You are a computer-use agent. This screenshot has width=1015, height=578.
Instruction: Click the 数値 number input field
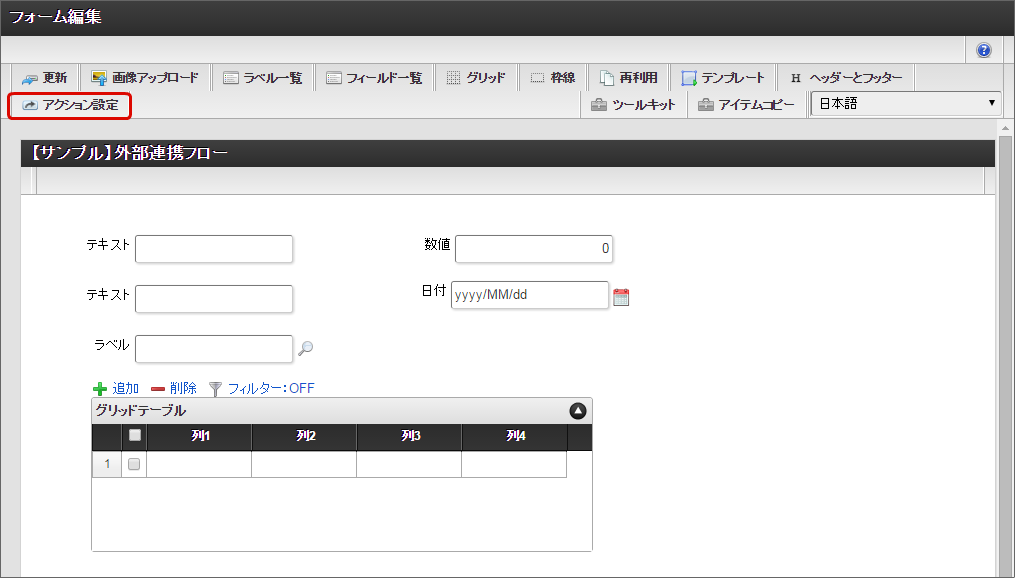534,249
